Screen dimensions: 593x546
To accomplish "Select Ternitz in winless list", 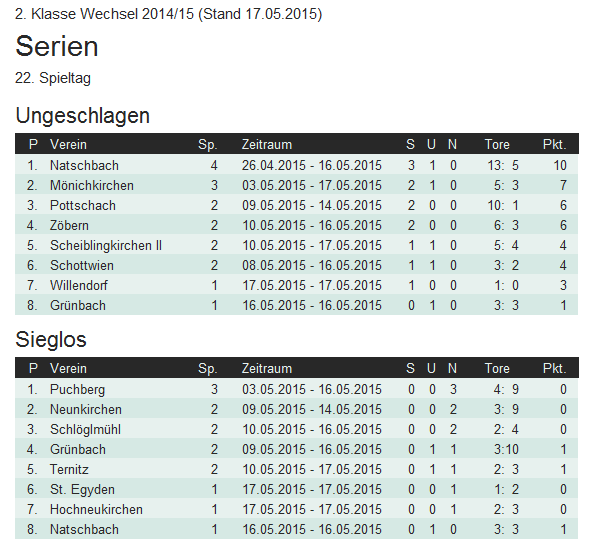I will (69, 470).
